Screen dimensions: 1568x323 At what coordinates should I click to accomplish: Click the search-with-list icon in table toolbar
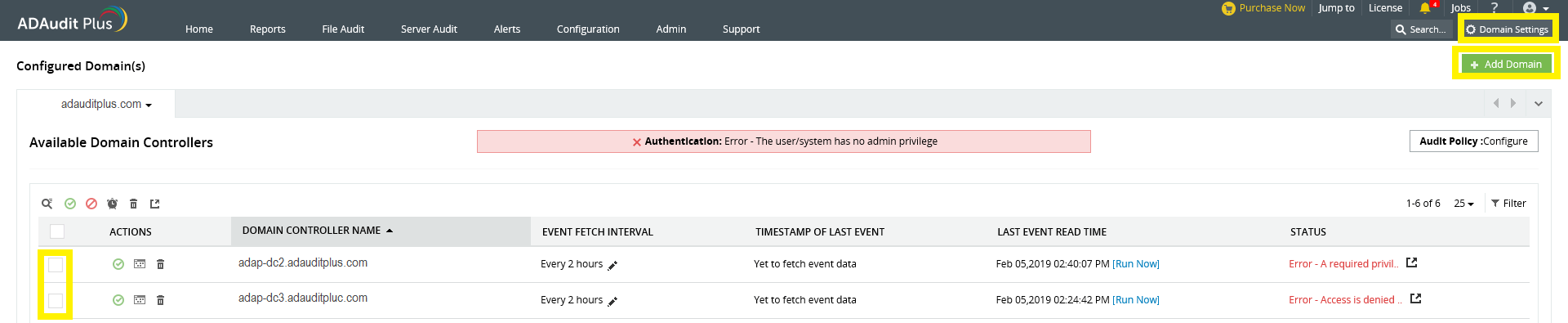(x=47, y=204)
